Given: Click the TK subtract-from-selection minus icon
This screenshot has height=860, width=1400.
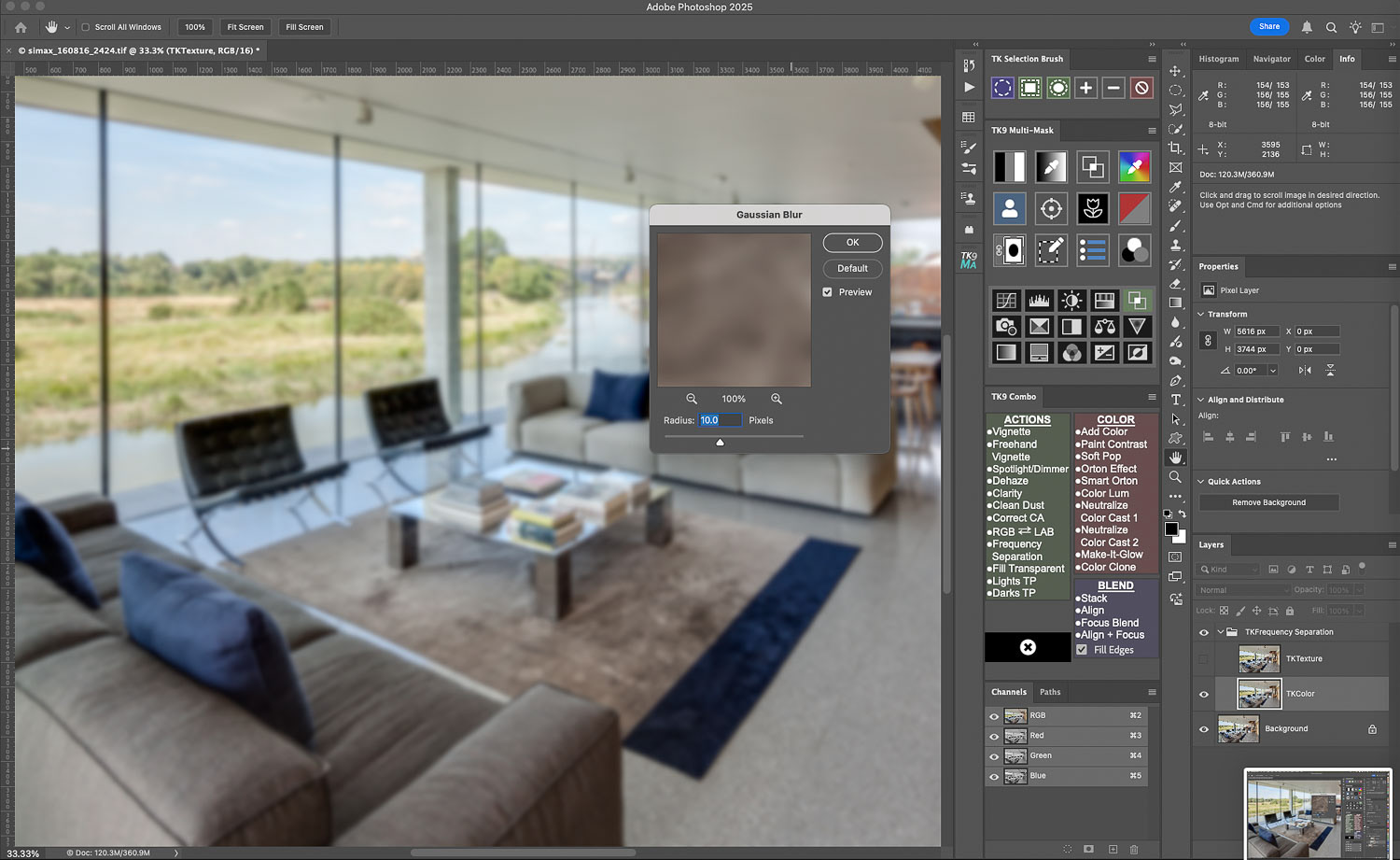Looking at the screenshot, I should tap(1113, 88).
